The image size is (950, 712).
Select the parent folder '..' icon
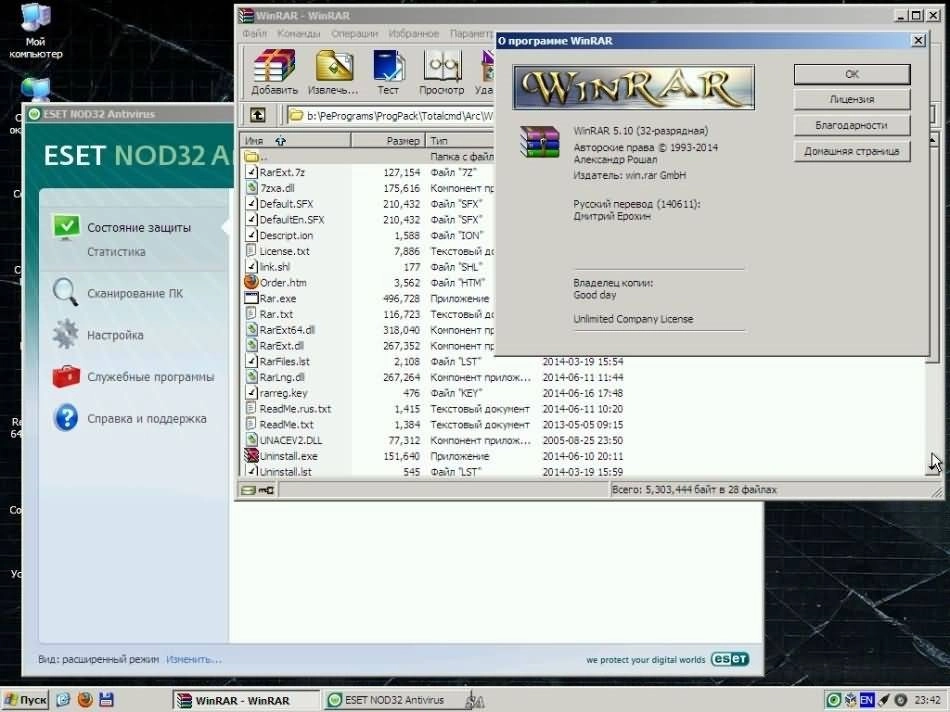(251, 156)
